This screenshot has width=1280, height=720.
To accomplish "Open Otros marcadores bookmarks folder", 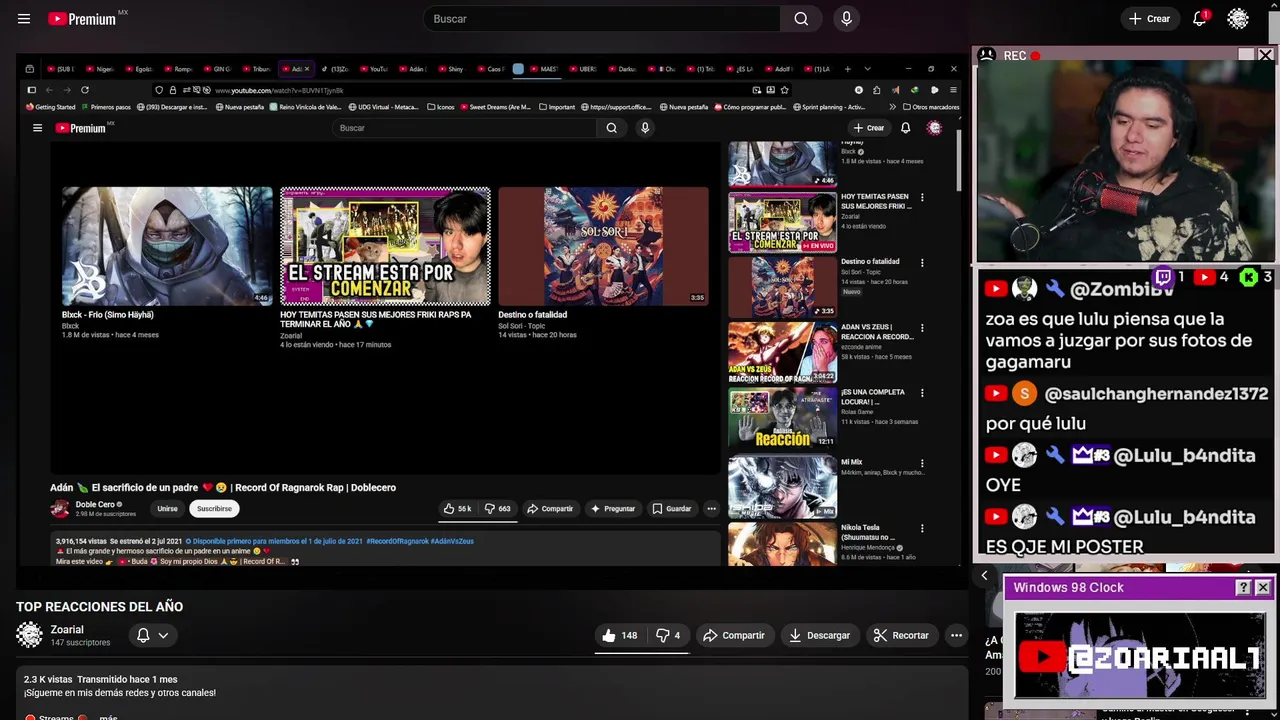I will coord(930,107).
